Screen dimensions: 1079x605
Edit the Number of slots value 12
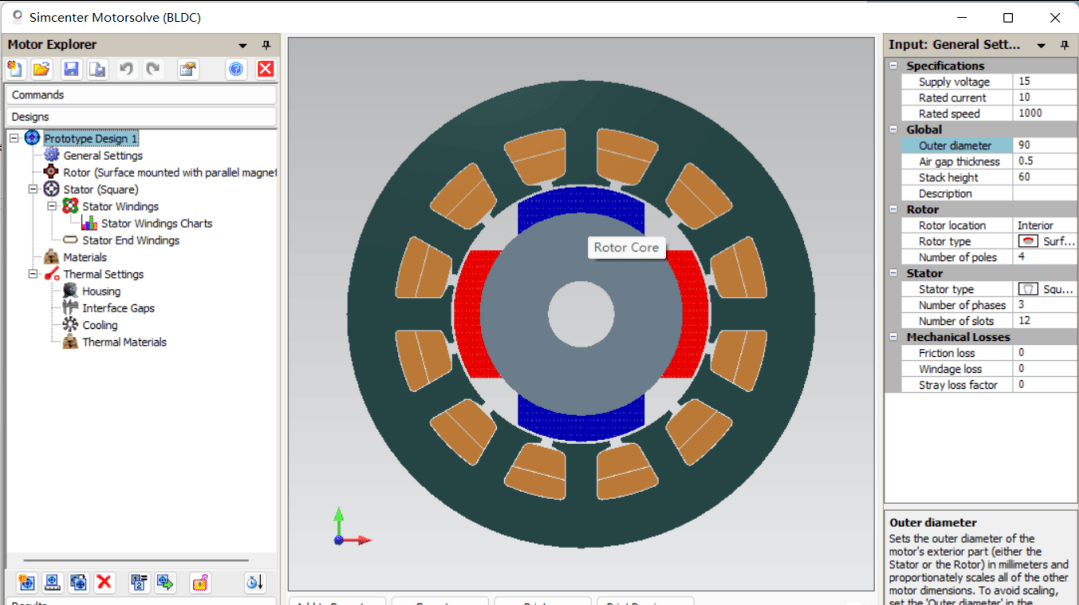1045,321
